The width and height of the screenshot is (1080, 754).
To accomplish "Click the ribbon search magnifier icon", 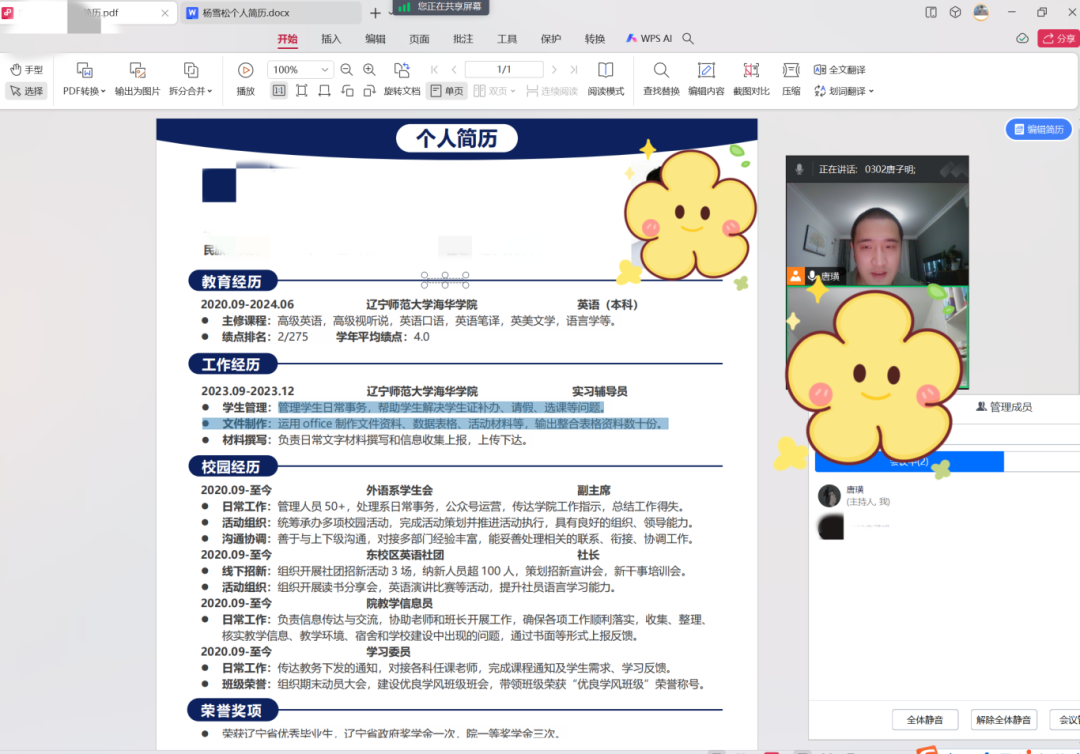I will click(688, 39).
